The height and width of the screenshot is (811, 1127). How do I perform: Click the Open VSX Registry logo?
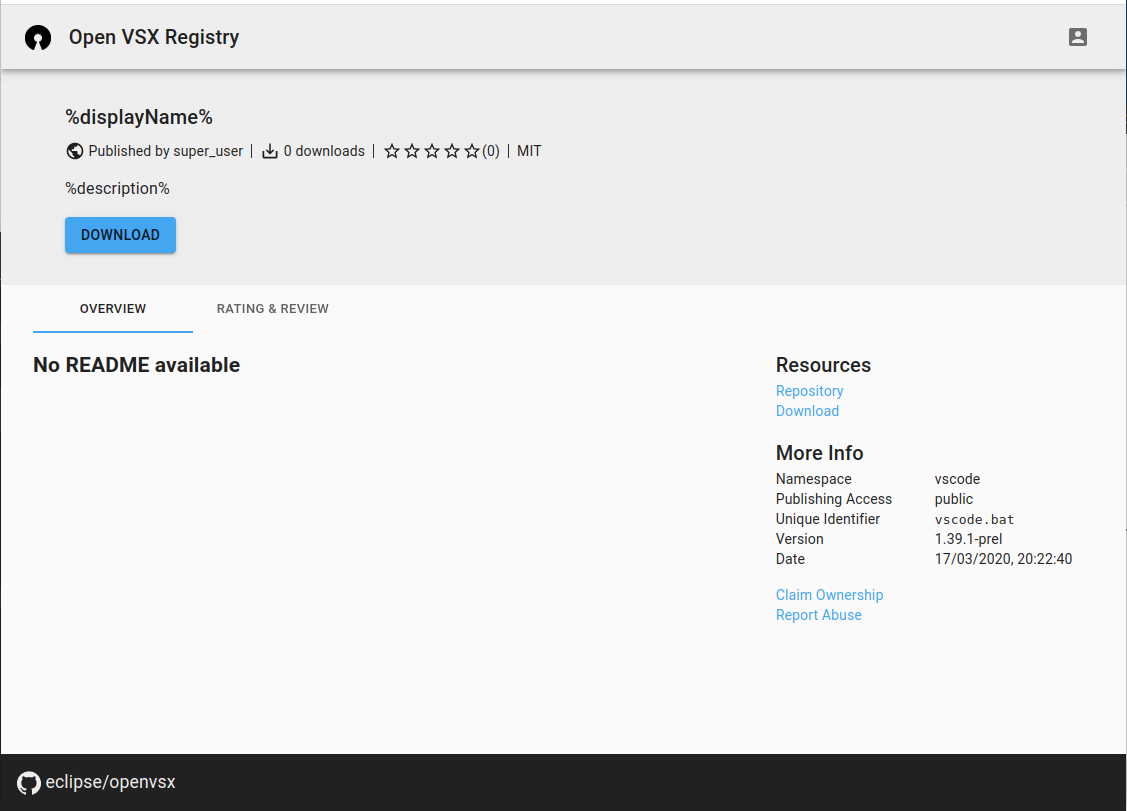click(37, 36)
